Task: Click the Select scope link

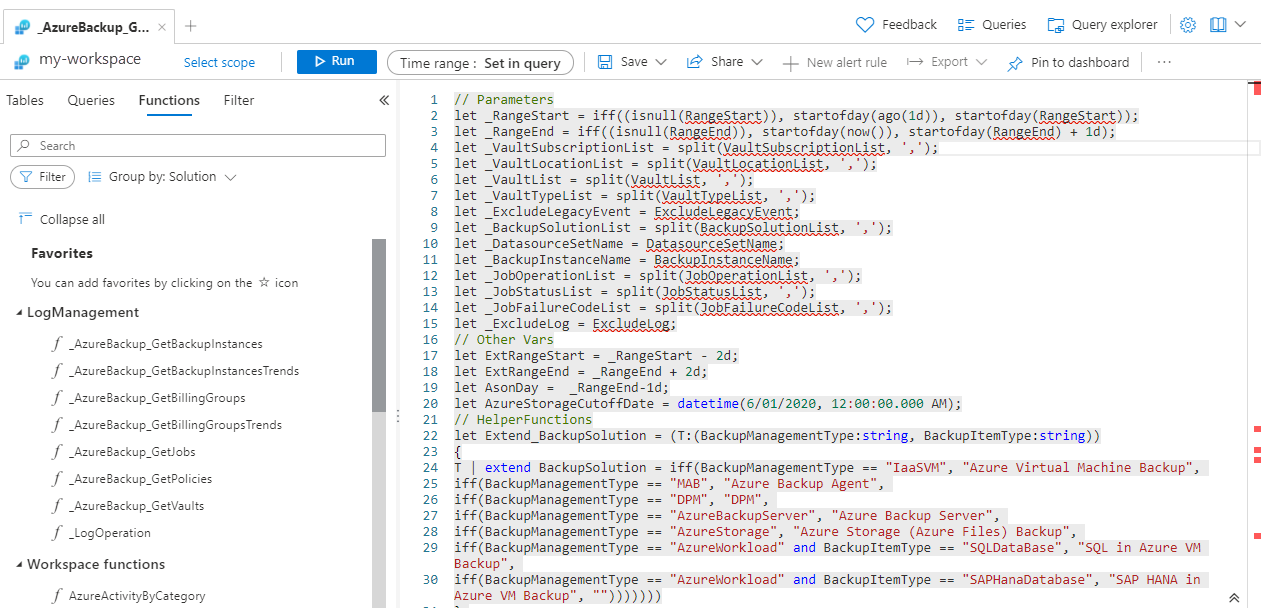Action: tap(219, 62)
